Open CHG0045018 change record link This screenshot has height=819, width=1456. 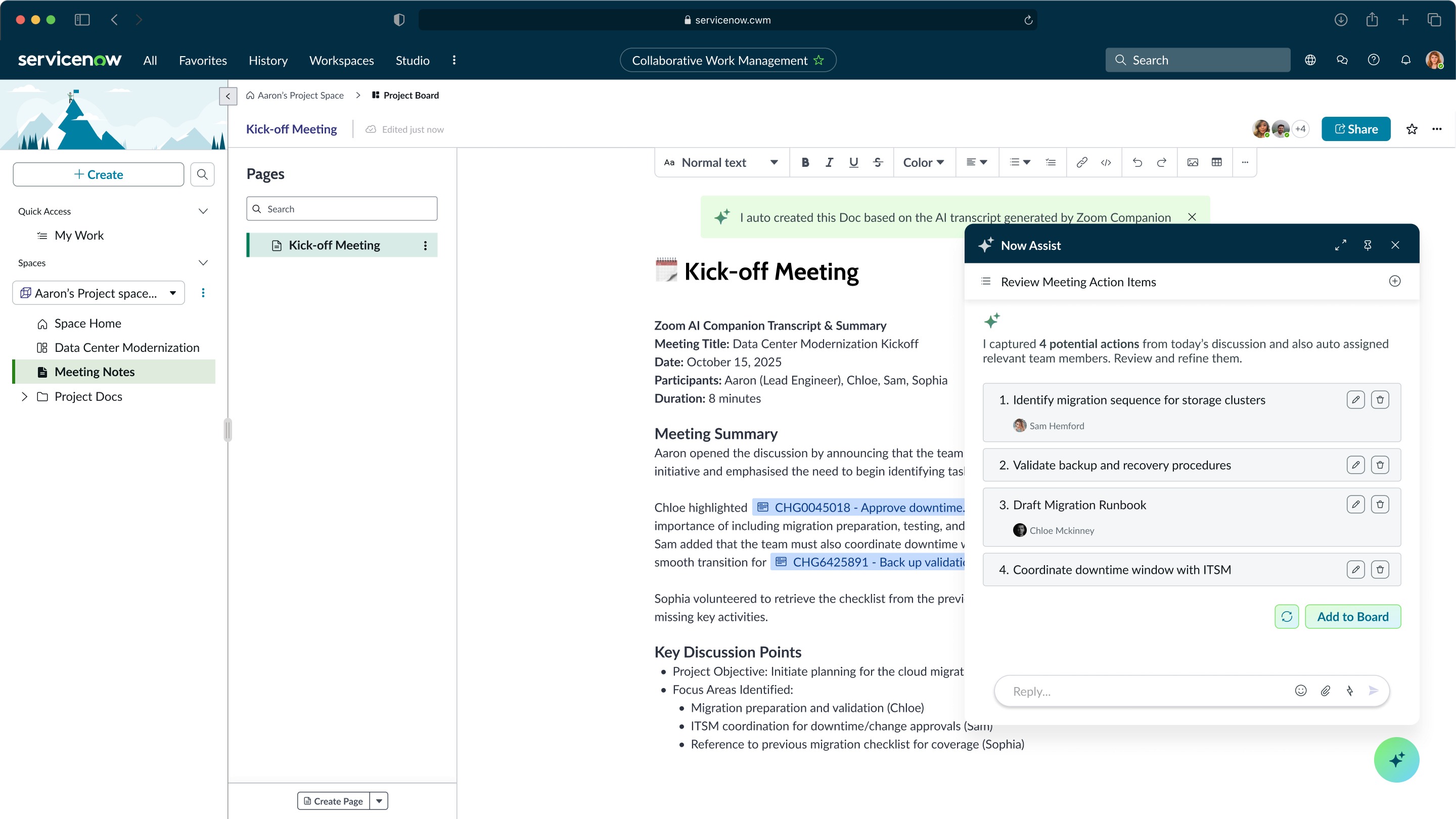(859, 508)
